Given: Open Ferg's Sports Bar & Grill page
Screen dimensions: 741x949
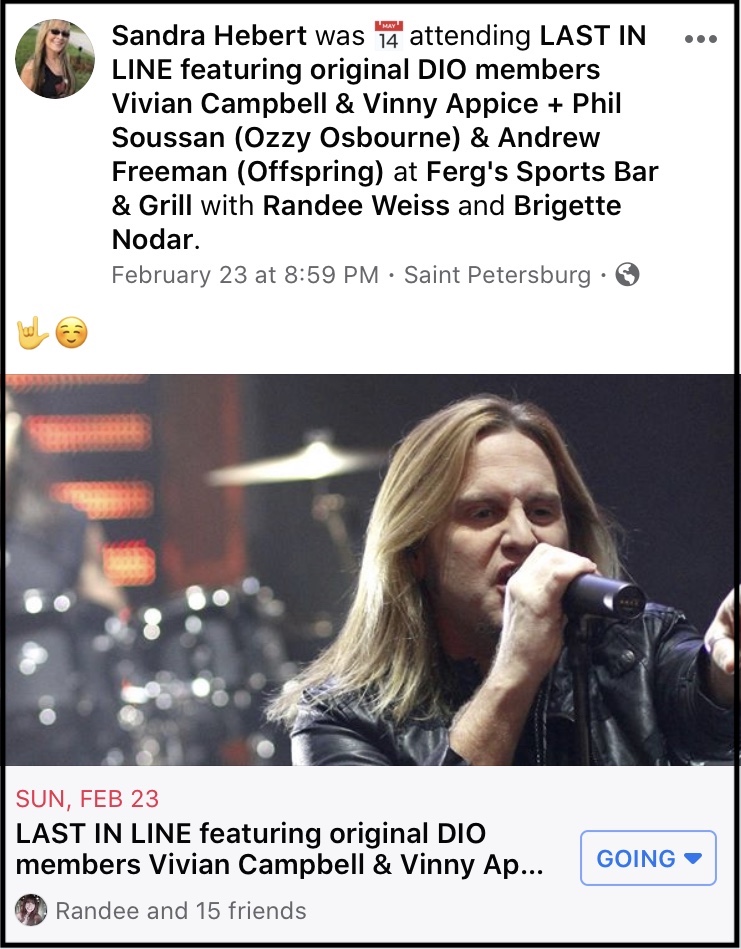Looking at the screenshot, I should [x=385, y=188].
